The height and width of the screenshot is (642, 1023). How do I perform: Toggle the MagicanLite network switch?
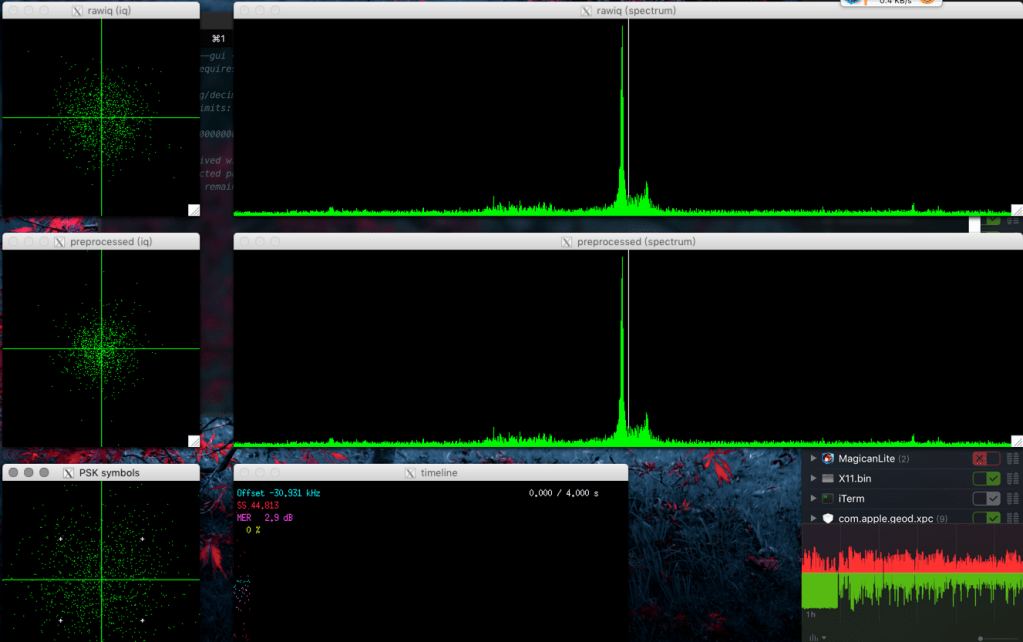pyautogui.click(x=986, y=459)
